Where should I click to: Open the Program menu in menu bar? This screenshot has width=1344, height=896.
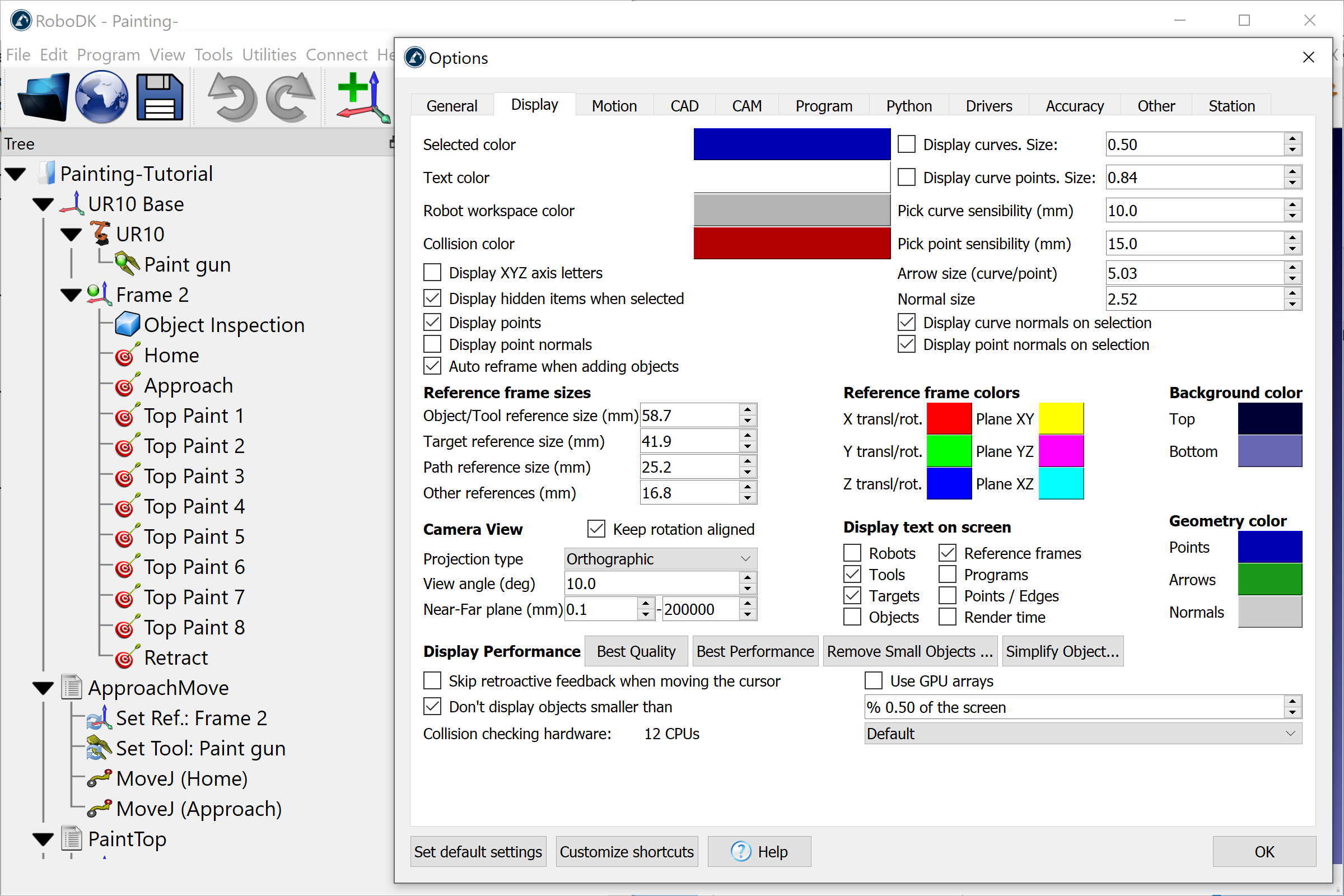coord(108,55)
